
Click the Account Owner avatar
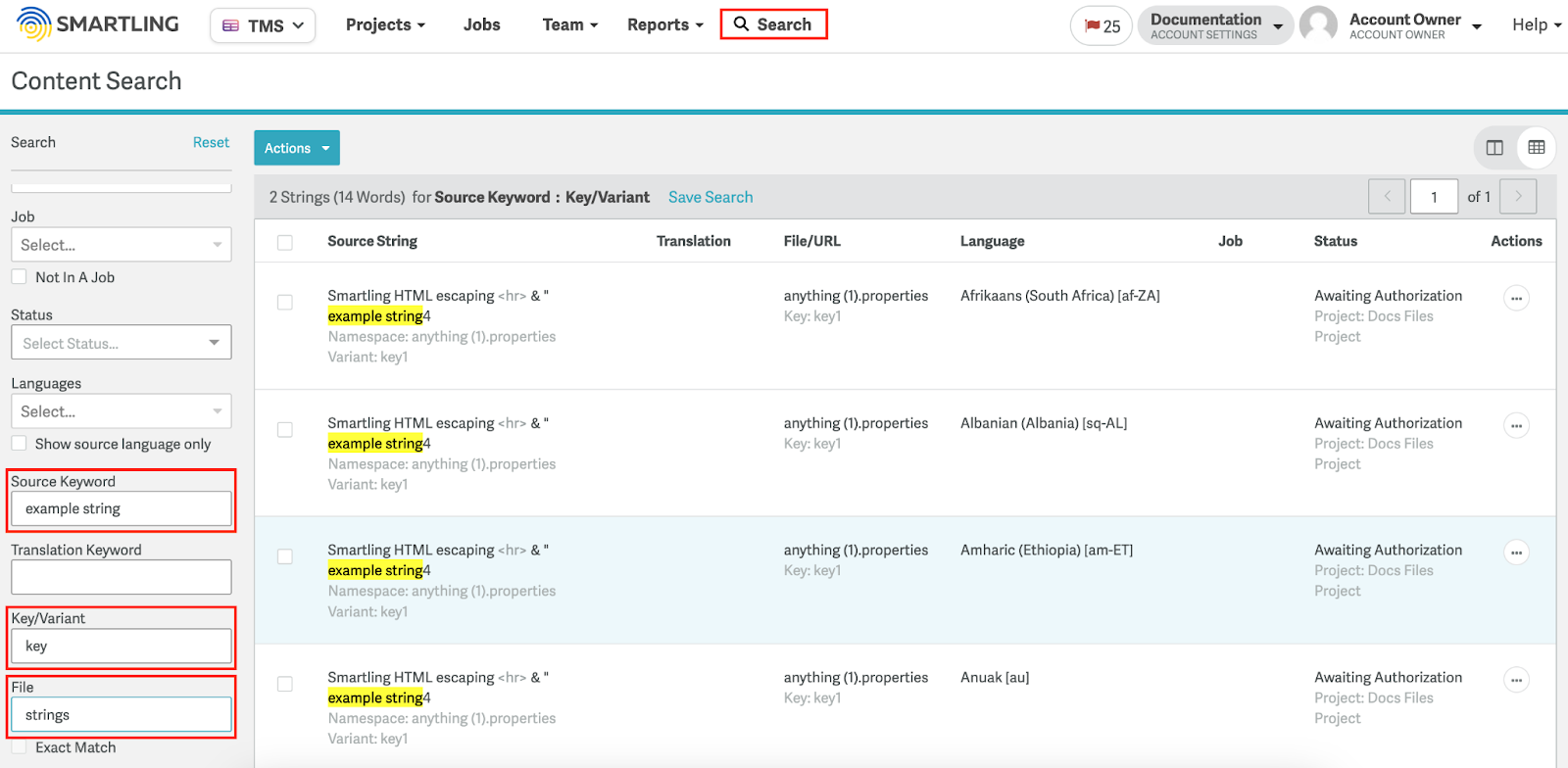click(x=1318, y=24)
